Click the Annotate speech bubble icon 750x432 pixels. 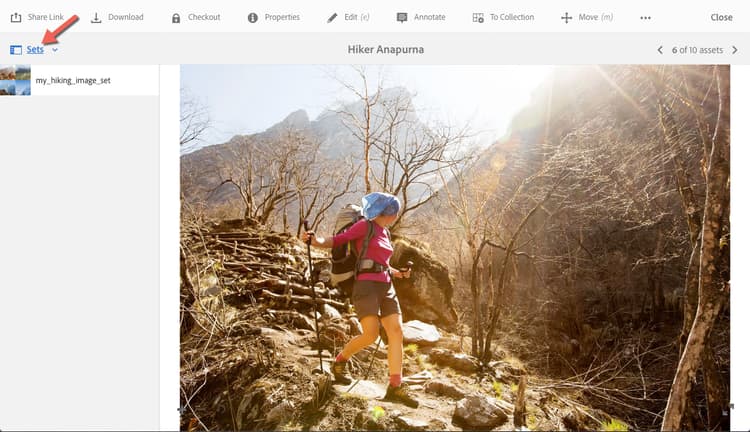pyautogui.click(x=402, y=18)
